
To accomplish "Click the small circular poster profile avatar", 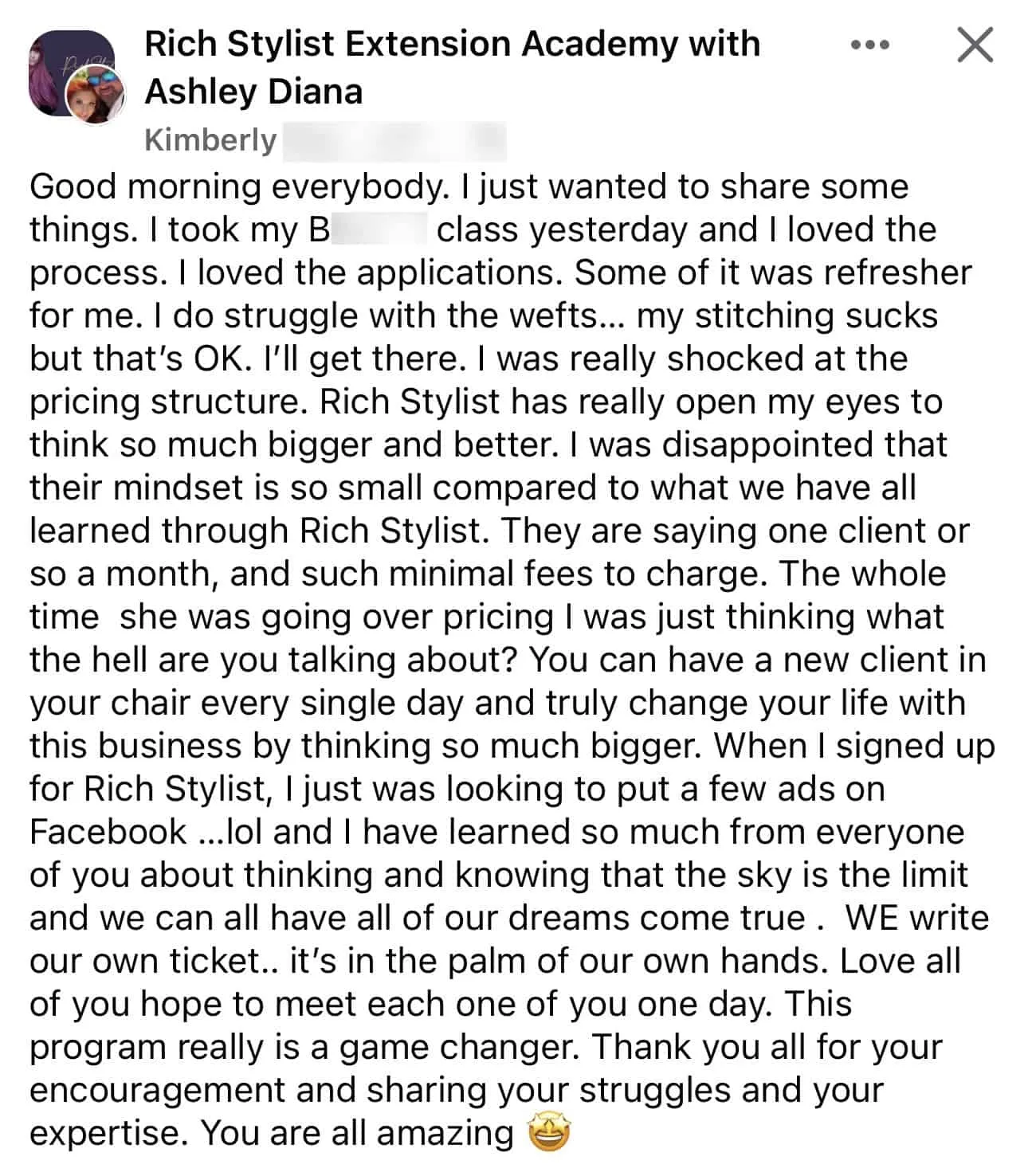I will [96, 96].
